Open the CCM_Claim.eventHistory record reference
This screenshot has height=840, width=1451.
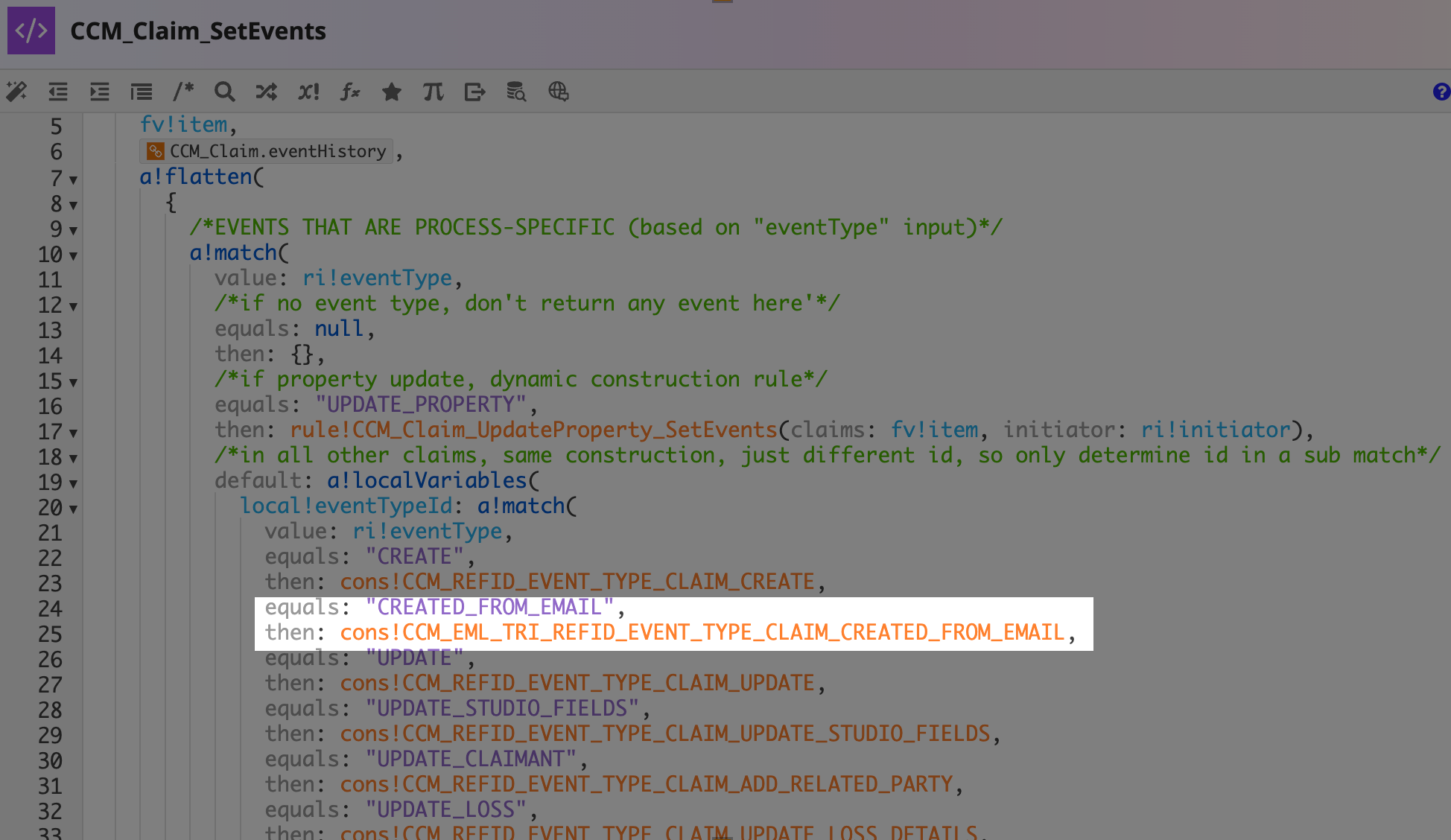coord(267,151)
